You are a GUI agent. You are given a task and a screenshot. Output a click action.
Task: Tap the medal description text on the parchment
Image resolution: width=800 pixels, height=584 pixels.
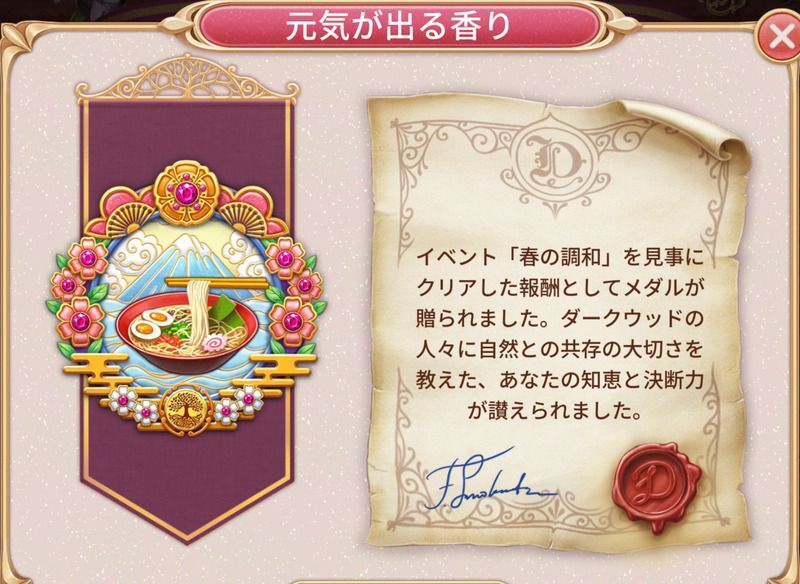(x=559, y=333)
